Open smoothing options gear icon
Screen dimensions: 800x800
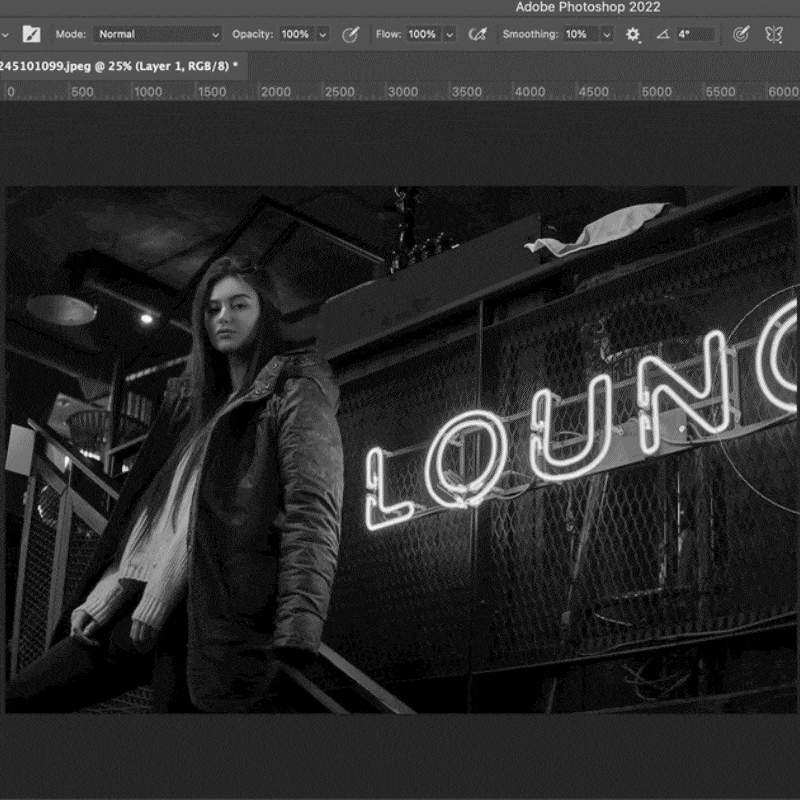point(633,34)
